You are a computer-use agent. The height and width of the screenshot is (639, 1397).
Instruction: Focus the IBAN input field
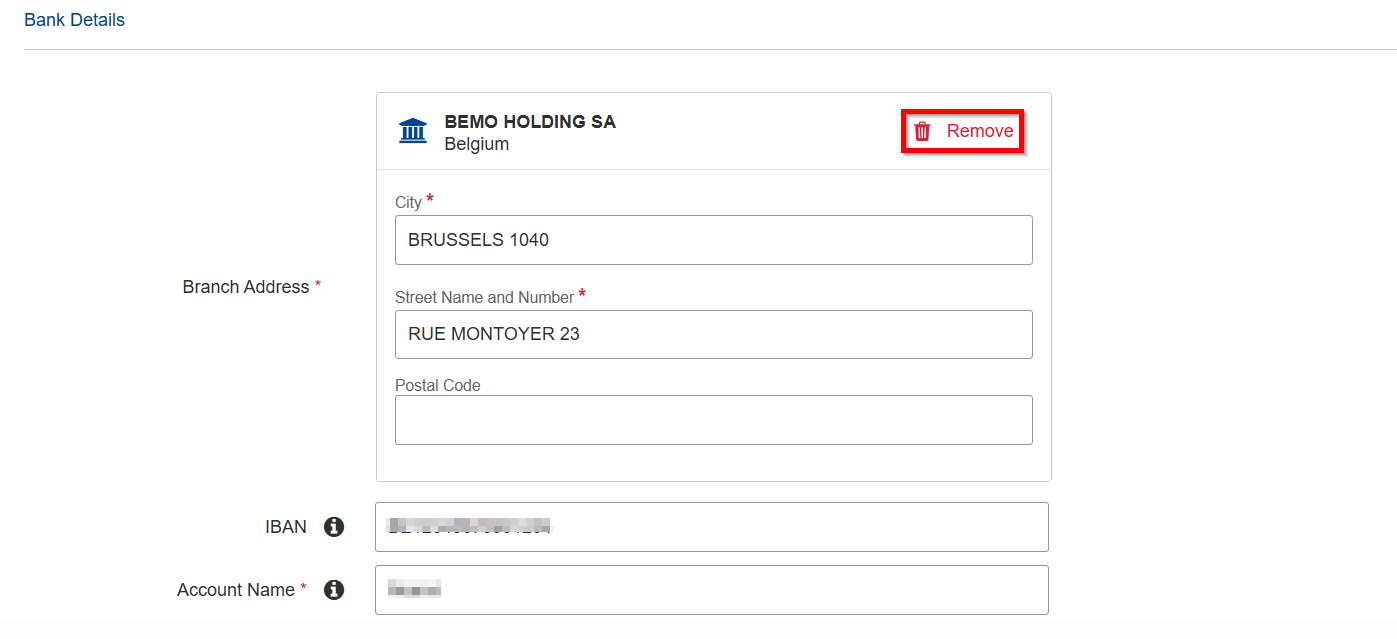(x=711, y=527)
